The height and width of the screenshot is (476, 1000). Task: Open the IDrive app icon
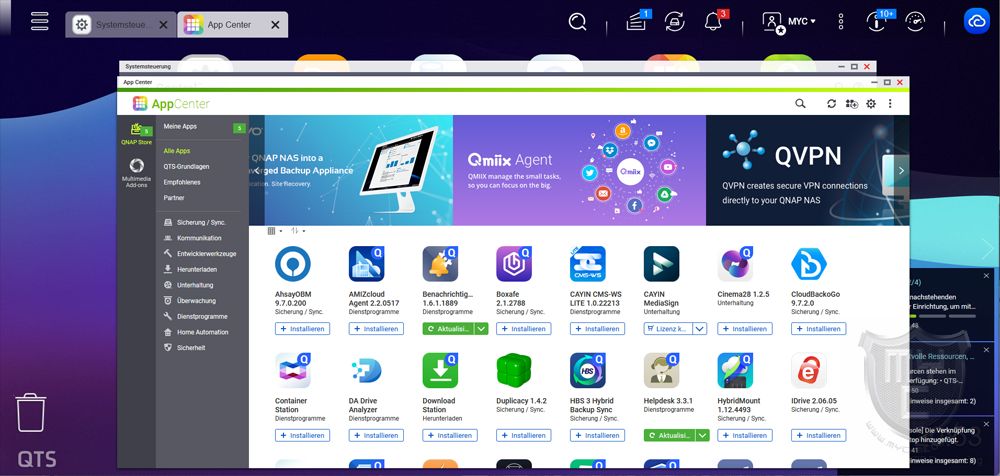809,371
